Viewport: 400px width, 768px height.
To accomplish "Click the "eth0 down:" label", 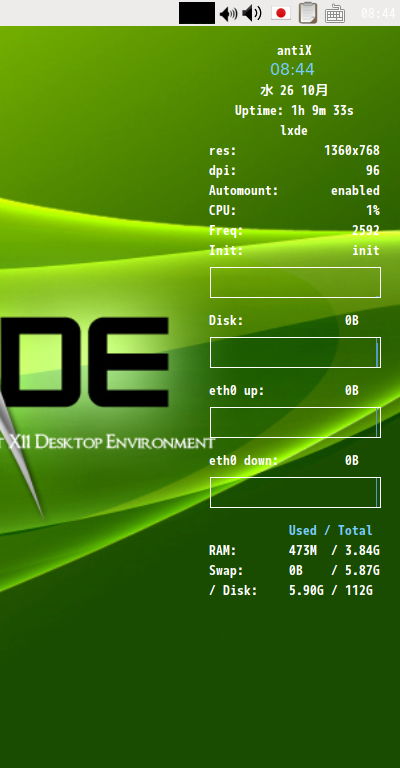I will pyautogui.click(x=244, y=461).
